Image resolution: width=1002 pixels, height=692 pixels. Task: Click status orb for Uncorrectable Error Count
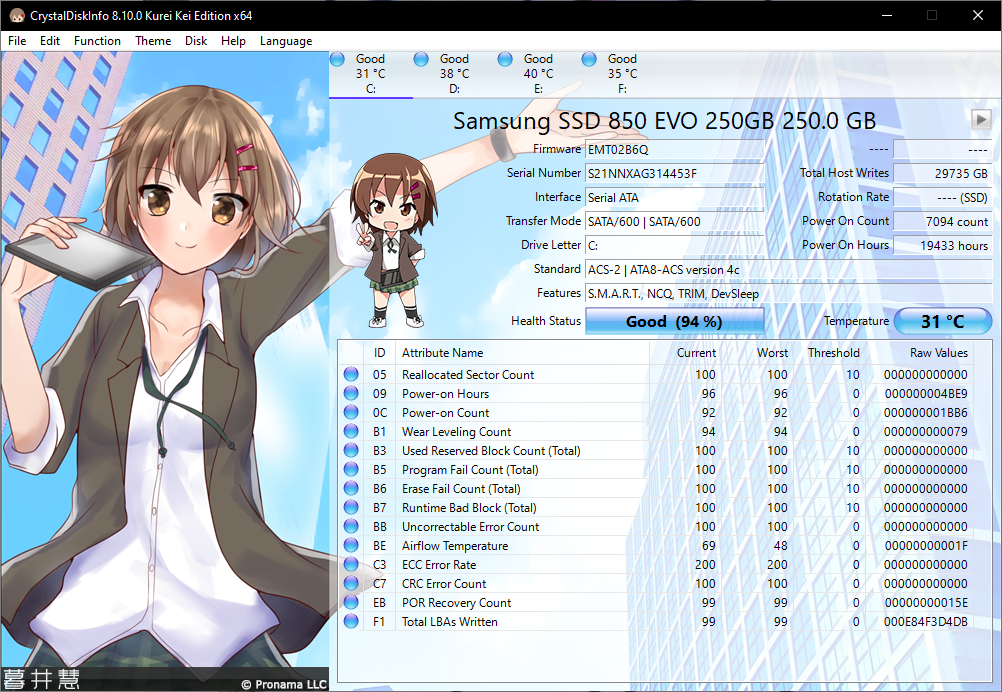[351, 527]
